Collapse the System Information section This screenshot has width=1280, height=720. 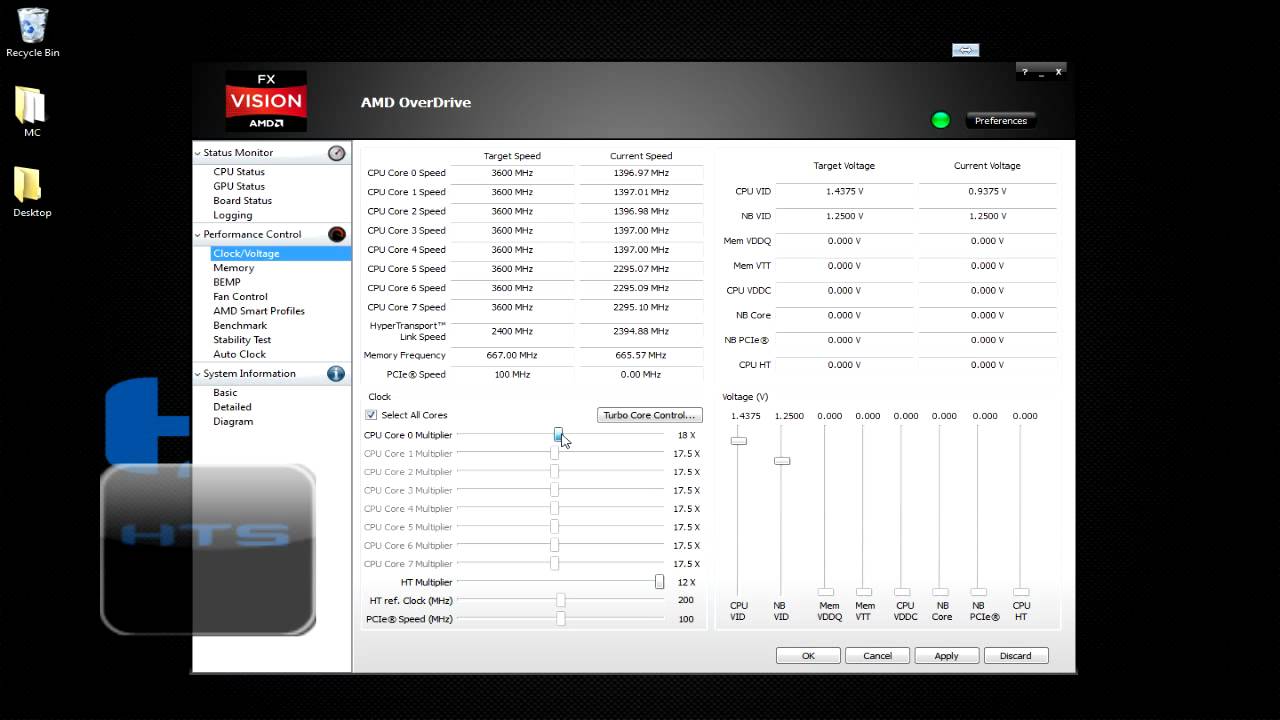(198, 373)
